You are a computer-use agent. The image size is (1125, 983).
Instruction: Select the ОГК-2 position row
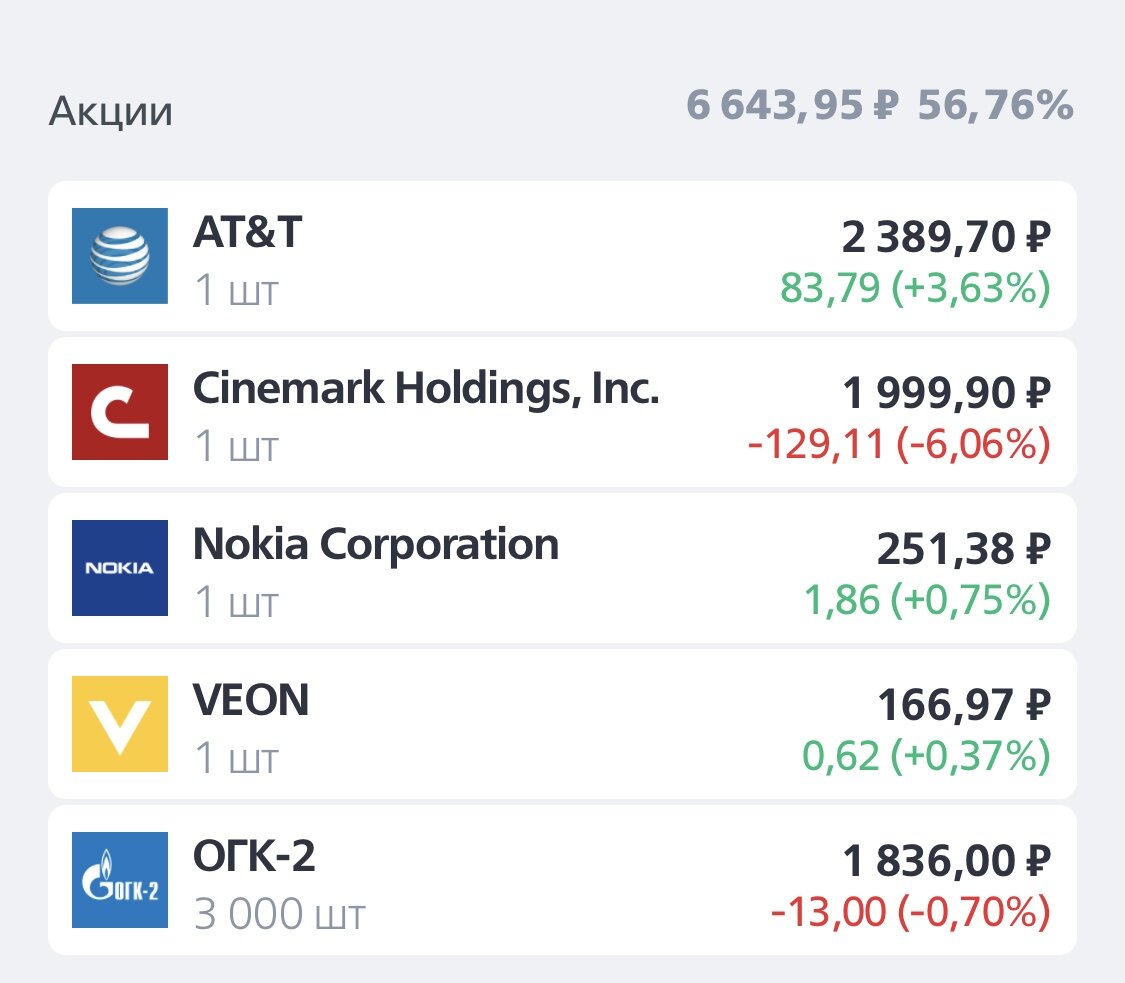560,879
